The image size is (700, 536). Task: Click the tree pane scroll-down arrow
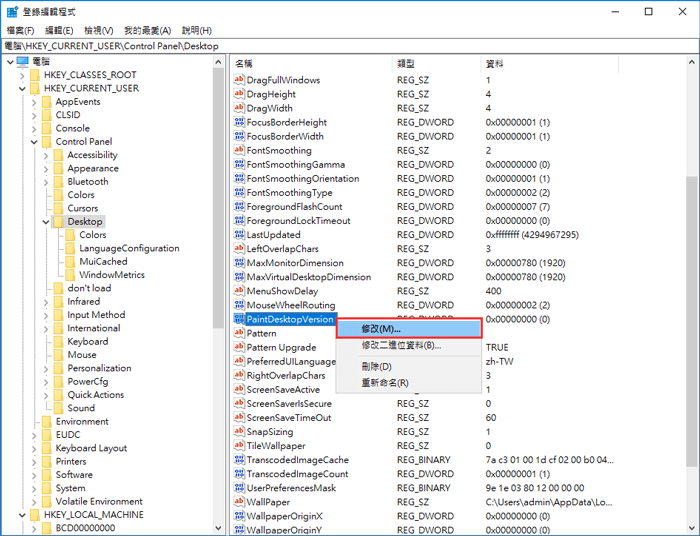point(218,528)
